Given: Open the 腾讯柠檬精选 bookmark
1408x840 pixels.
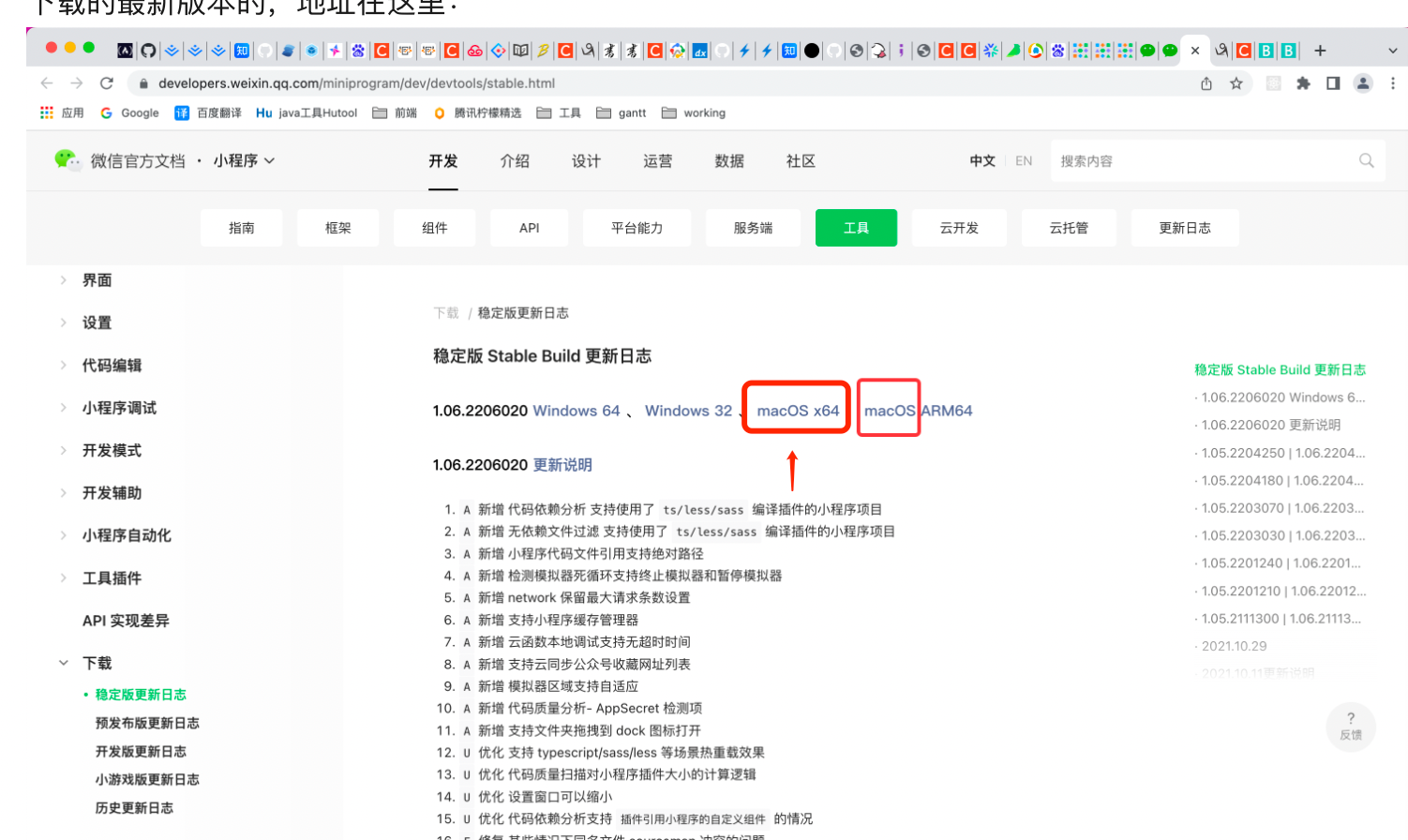Looking at the screenshot, I should pos(477,112).
